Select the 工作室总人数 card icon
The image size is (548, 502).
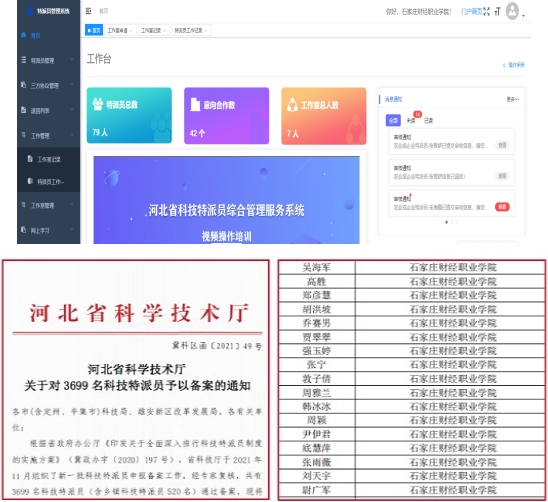tap(292, 105)
